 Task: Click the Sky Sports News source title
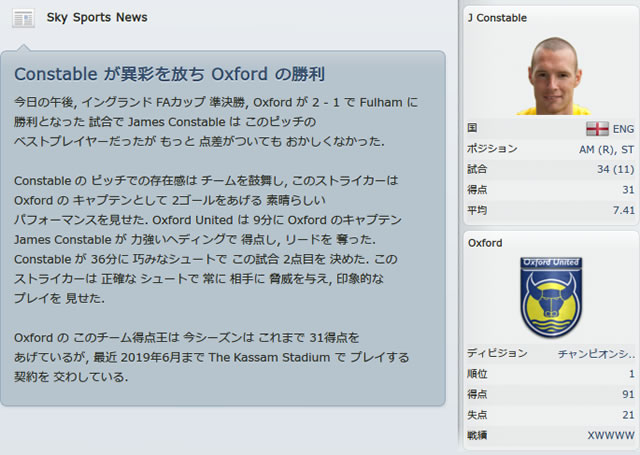[97, 18]
